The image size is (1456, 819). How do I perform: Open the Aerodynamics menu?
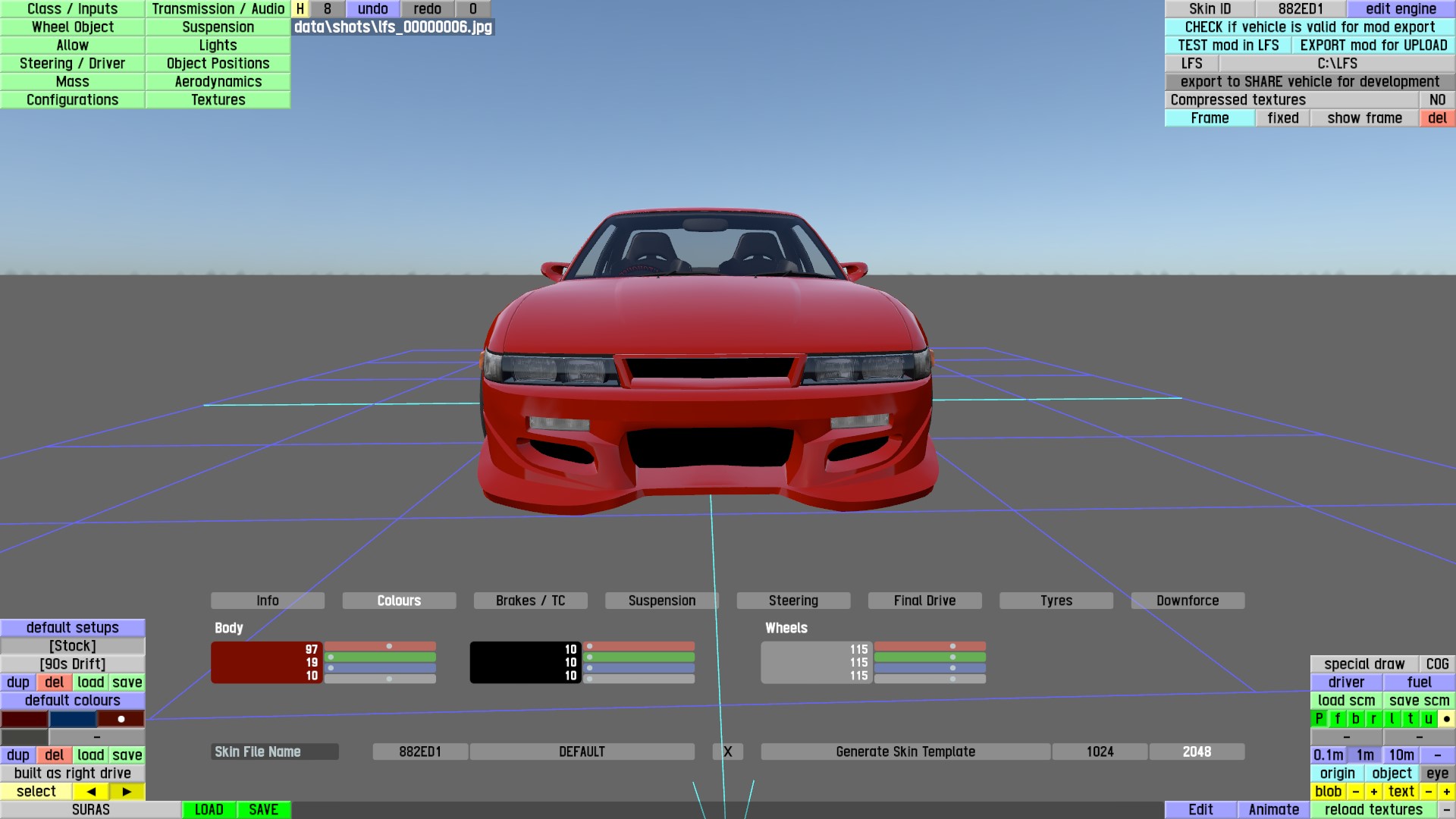tap(218, 81)
